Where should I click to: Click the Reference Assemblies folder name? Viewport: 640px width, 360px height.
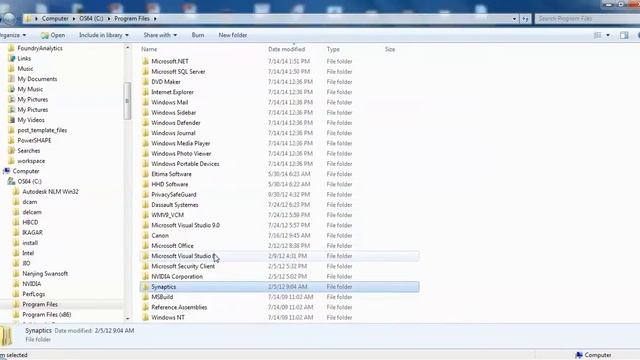(x=179, y=307)
